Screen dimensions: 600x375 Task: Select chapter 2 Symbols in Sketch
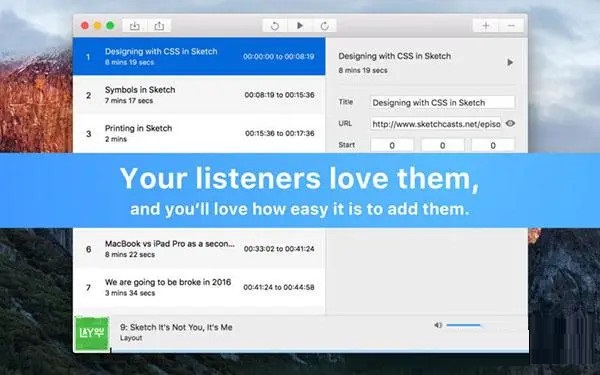pyautogui.click(x=199, y=95)
